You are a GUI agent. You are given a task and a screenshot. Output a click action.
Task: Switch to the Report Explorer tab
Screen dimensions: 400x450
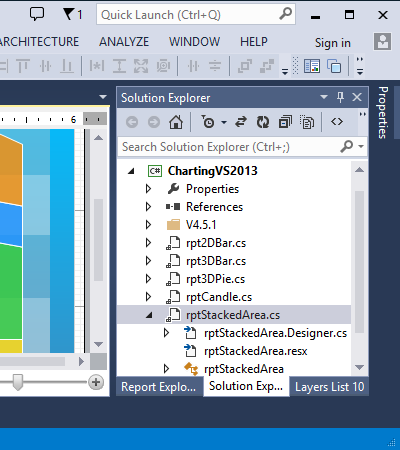pos(158,387)
